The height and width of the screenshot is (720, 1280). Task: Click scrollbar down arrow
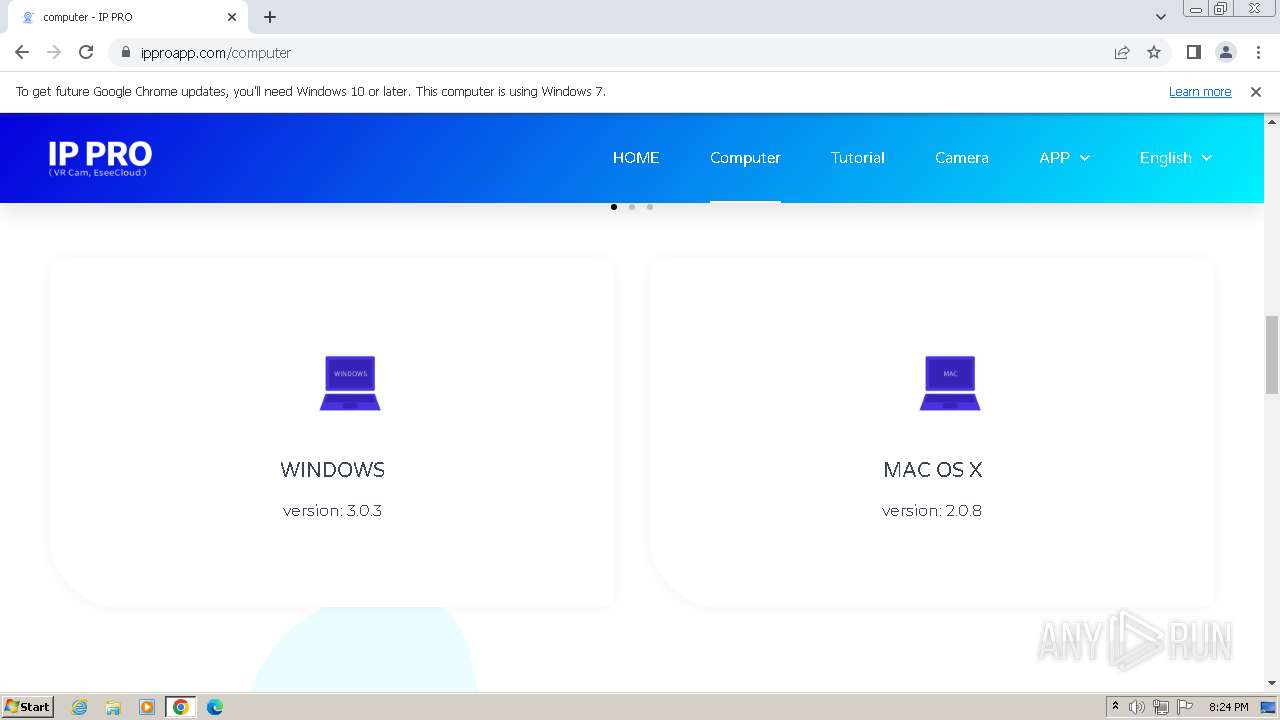tap(1272, 683)
